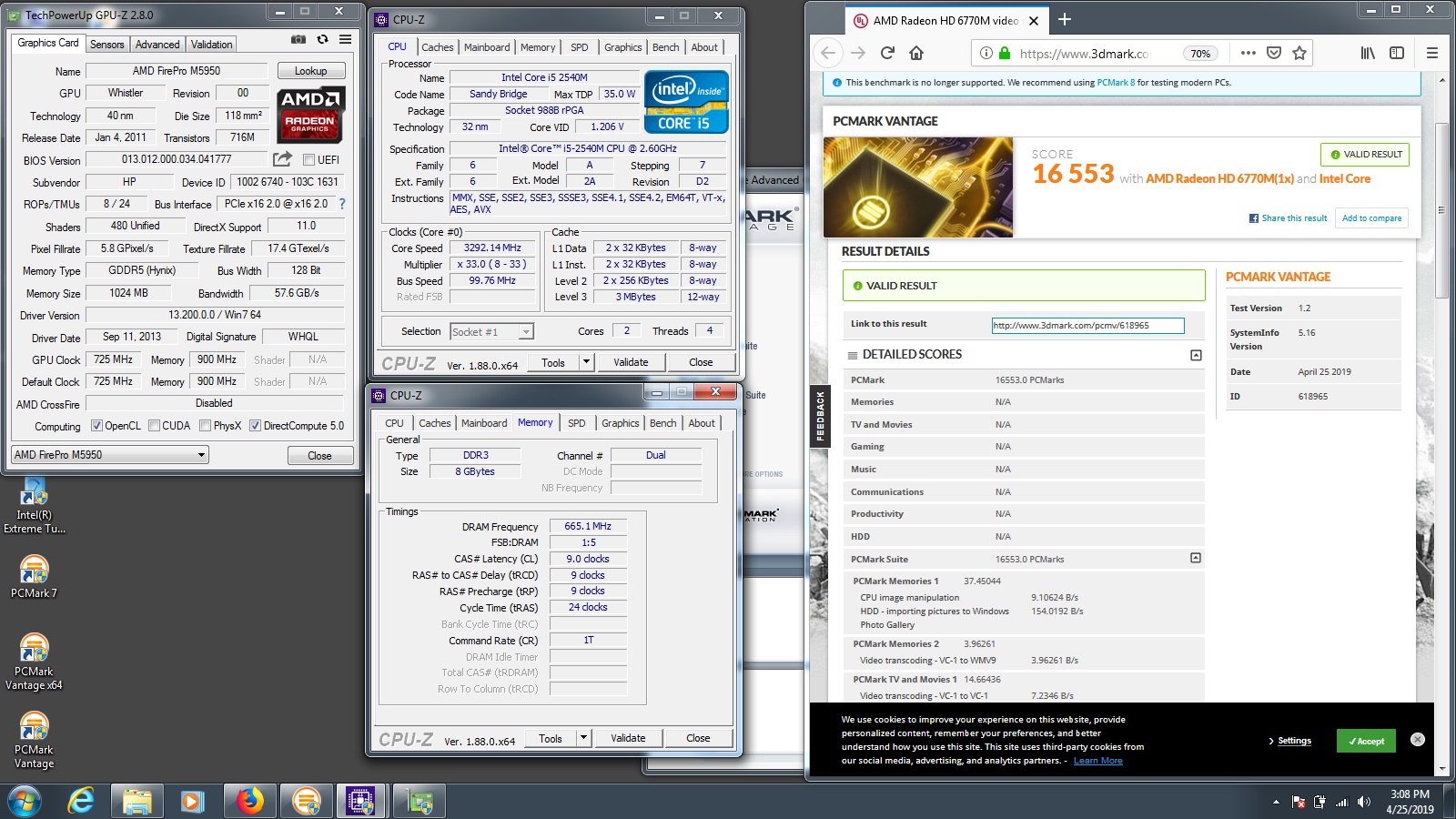
Task: Click the AMD Radeon Graphics logo
Action: 309,115
